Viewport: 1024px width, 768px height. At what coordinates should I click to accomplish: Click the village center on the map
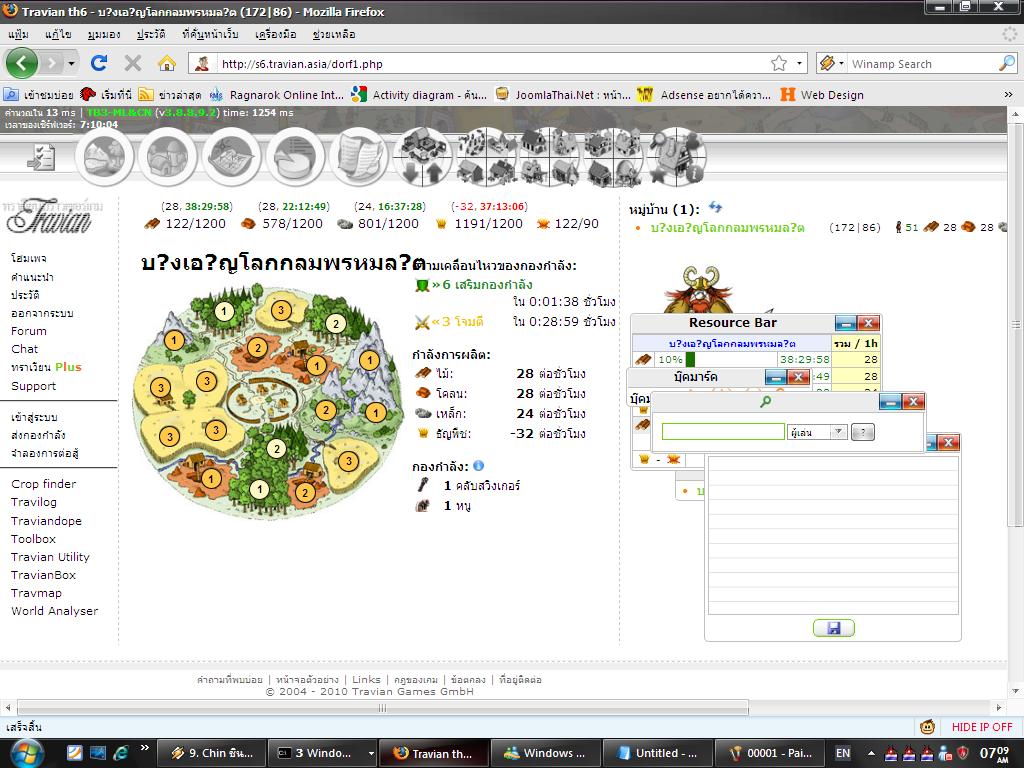pos(264,398)
